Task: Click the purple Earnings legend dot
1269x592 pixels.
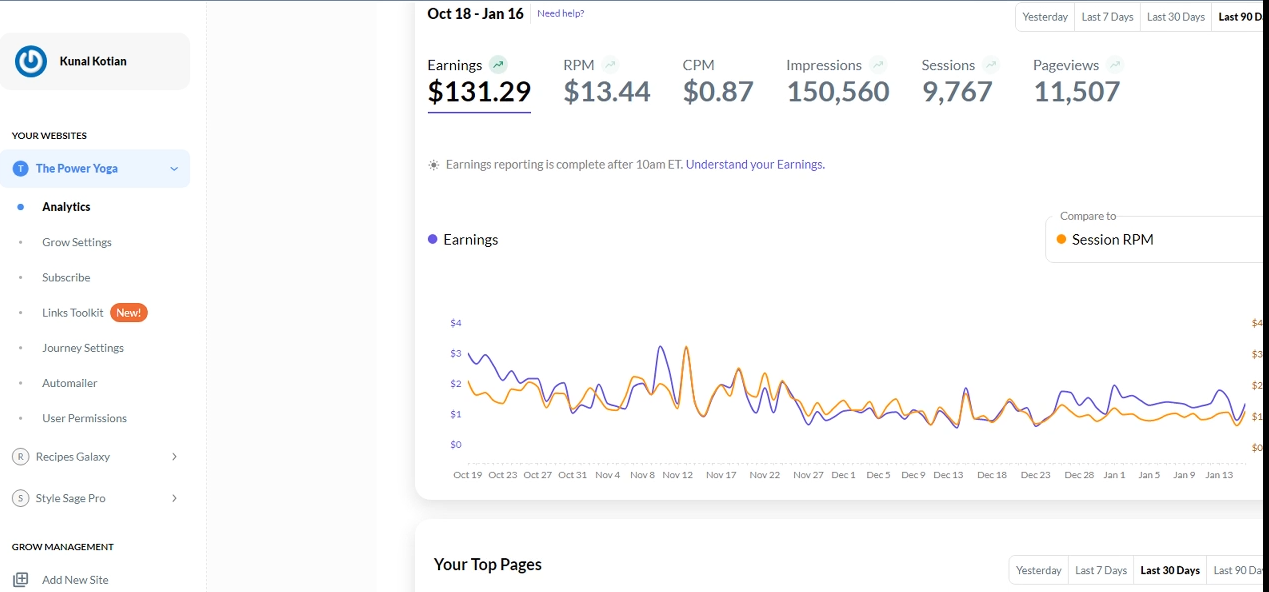Action: point(432,240)
